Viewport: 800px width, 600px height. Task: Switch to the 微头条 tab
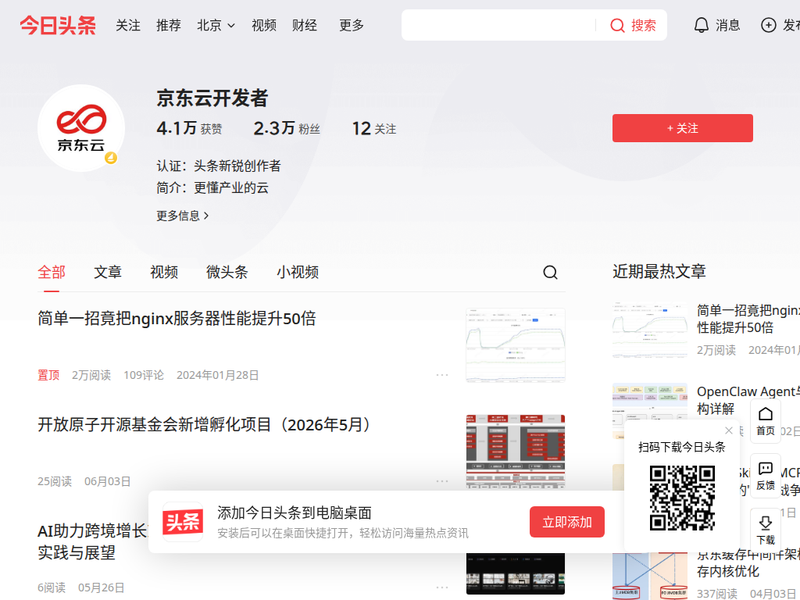coord(227,272)
